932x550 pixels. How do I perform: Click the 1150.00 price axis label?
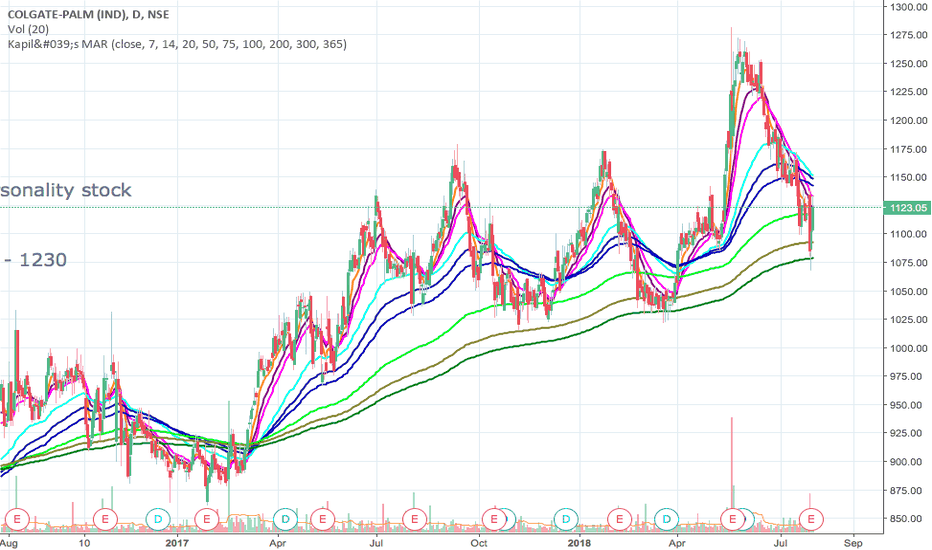[909, 177]
